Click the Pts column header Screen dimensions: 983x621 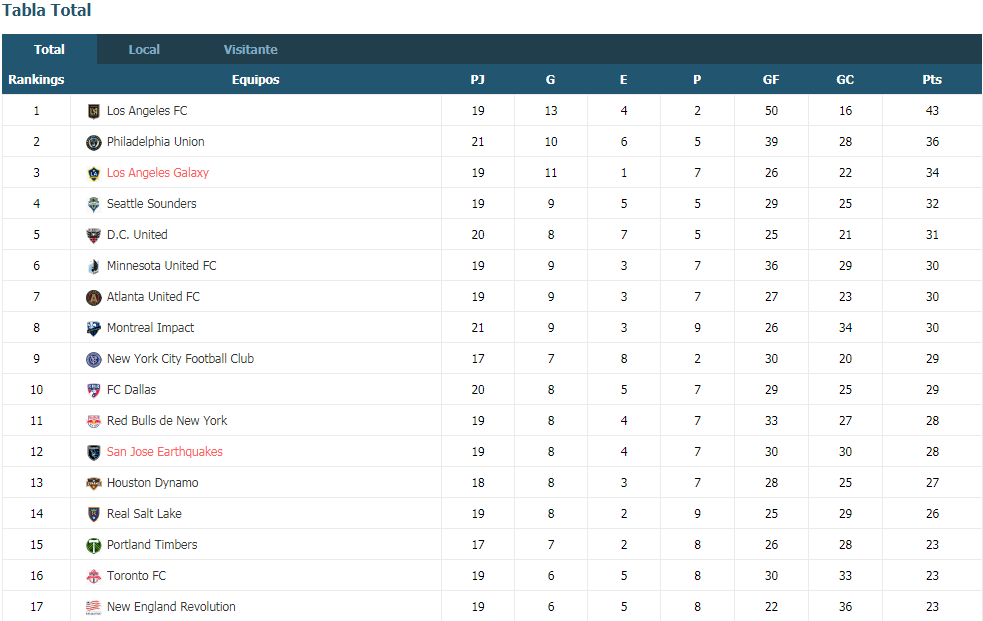coord(932,80)
